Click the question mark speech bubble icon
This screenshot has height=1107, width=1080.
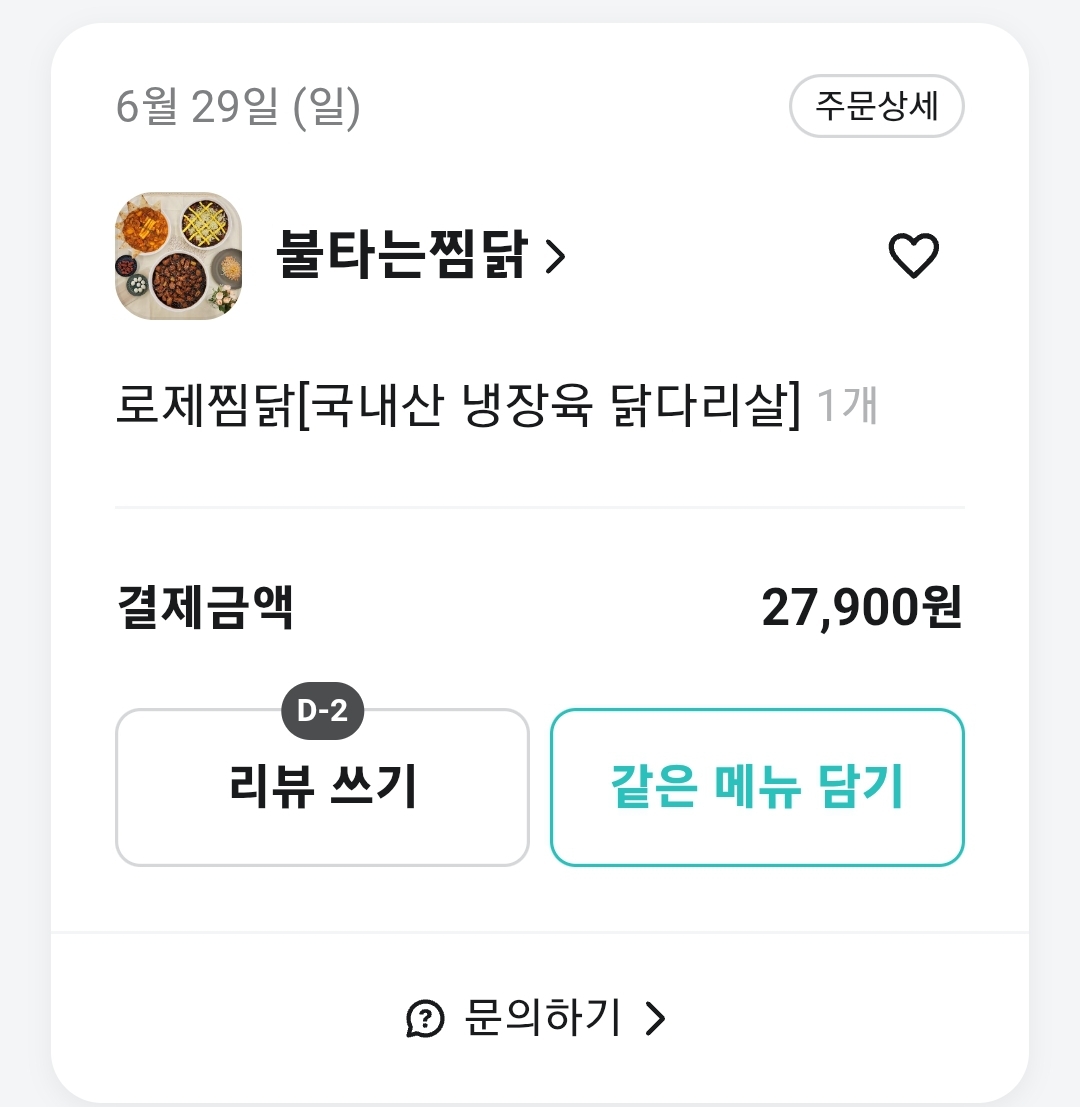coord(425,1019)
